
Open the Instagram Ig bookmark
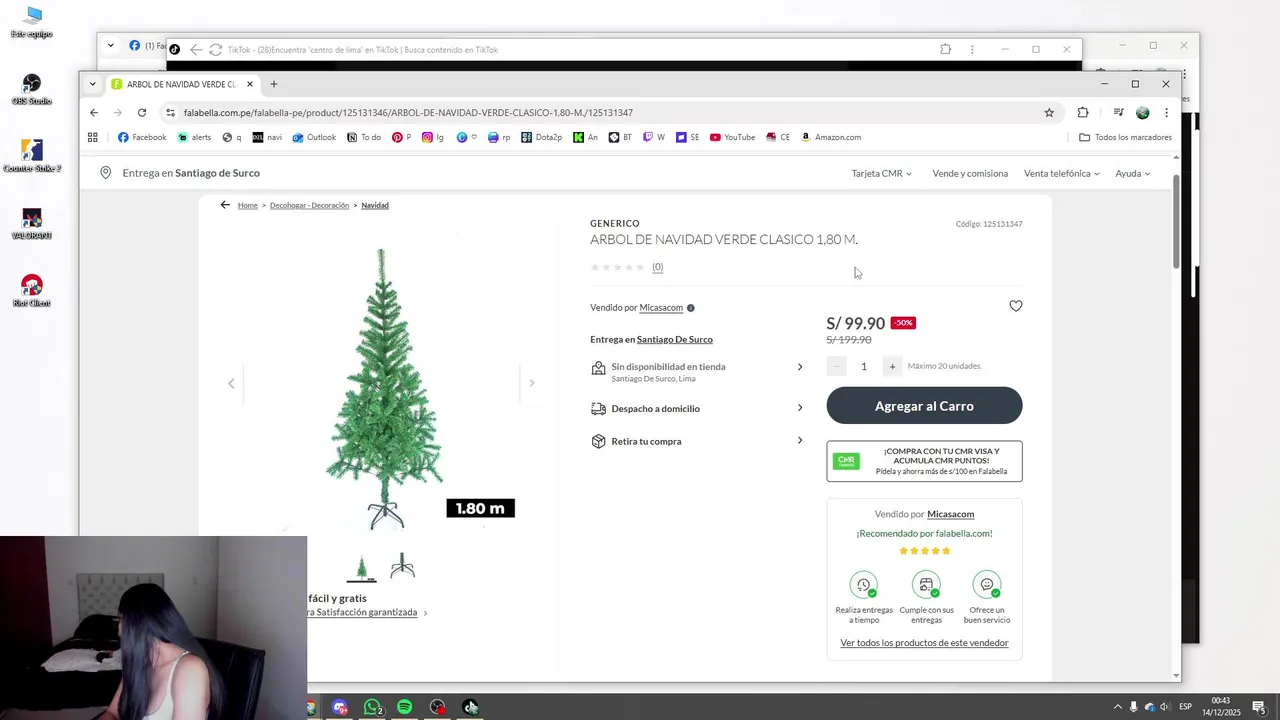(x=433, y=137)
